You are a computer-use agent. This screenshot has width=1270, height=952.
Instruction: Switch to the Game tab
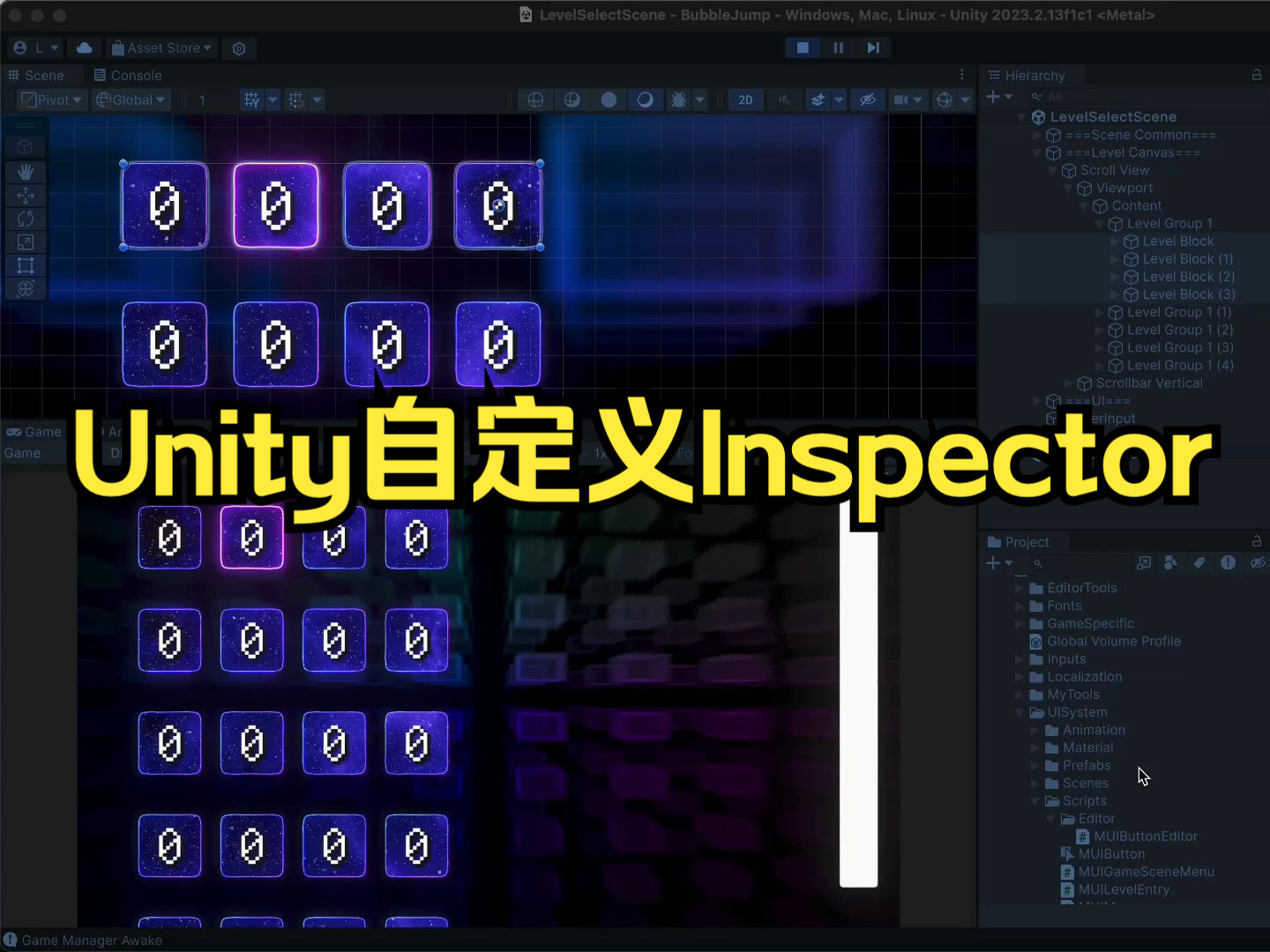click(x=35, y=431)
